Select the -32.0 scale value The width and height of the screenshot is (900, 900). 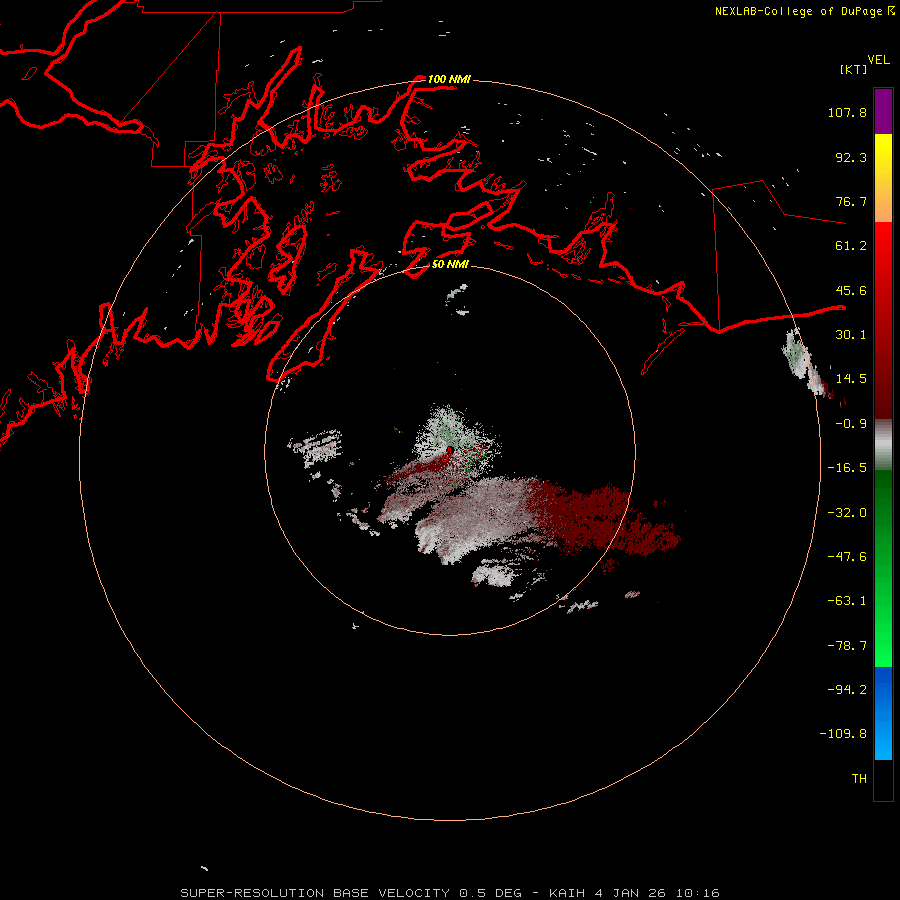(x=847, y=513)
